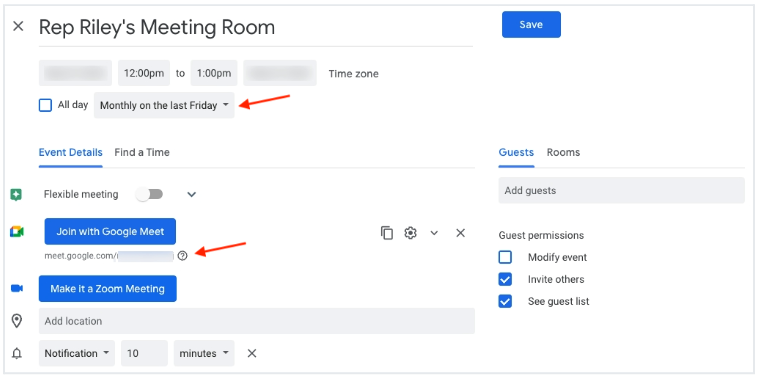Open the Meet link help question icon
The height and width of the screenshot is (379, 760).
pyautogui.click(x=182, y=256)
